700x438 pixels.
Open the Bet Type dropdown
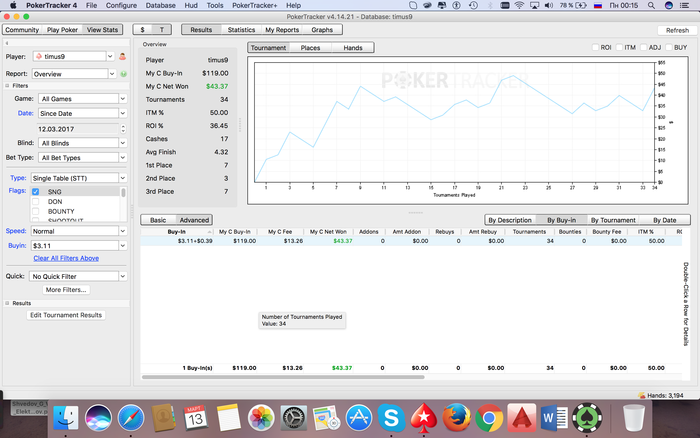122,158
